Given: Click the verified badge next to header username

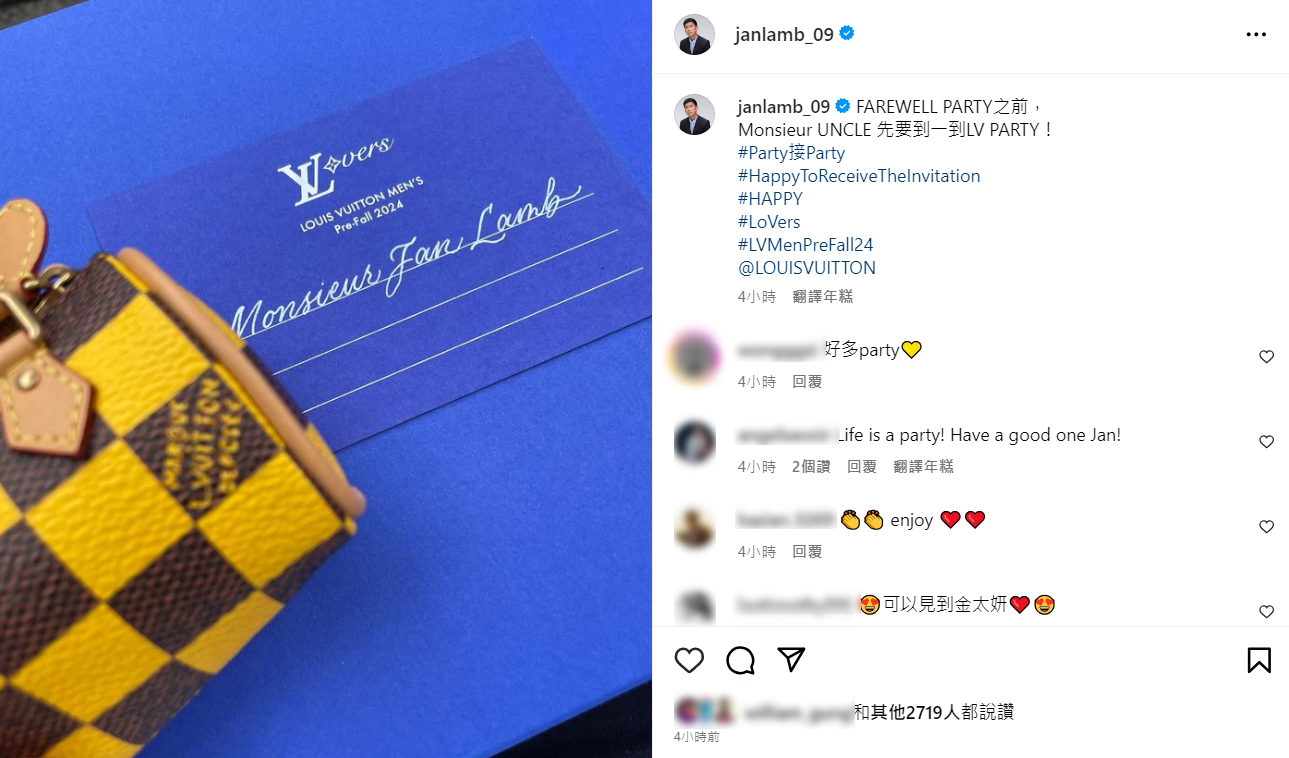Looking at the screenshot, I should click(x=847, y=34).
